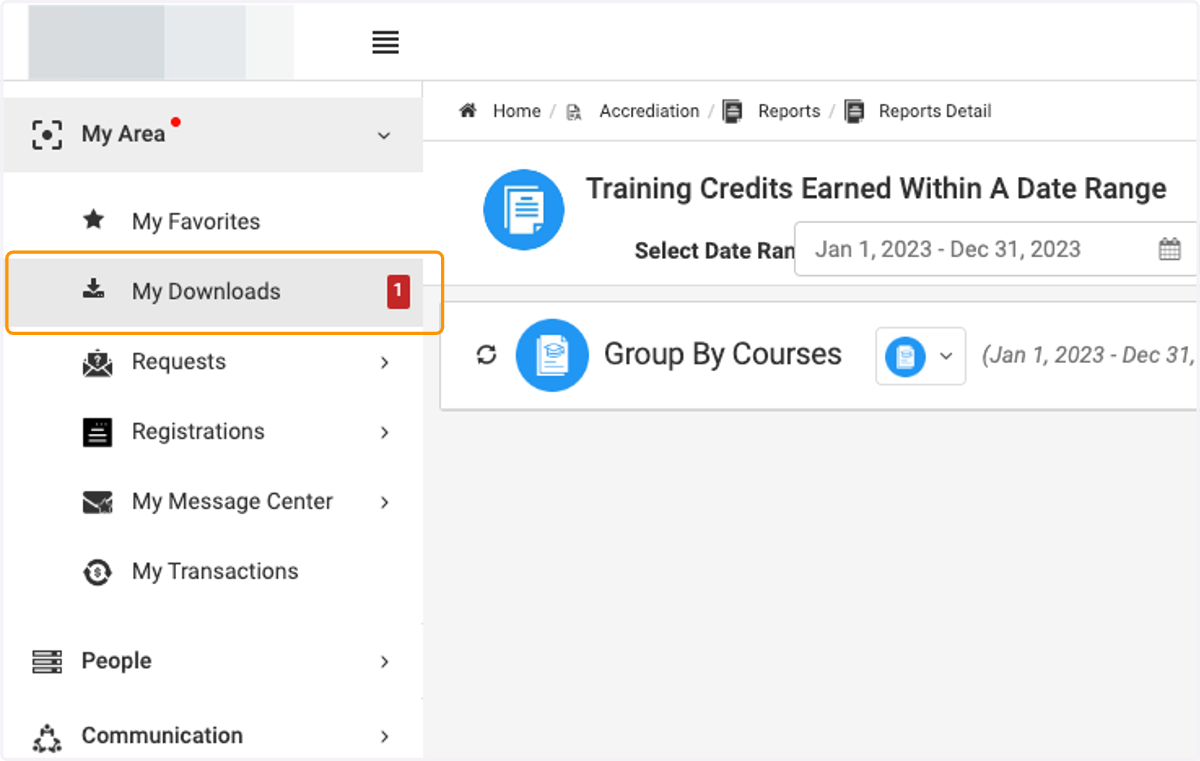The height and width of the screenshot is (761, 1200).
Task: Click the Training Credits Earned title text
Action: click(876, 189)
